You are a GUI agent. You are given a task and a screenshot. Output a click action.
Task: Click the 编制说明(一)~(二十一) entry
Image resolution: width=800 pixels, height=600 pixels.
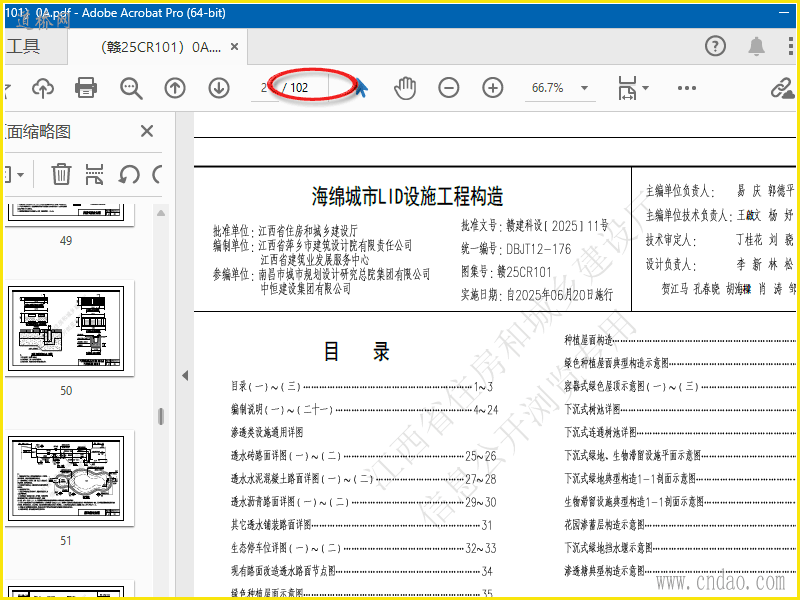click(x=364, y=410)
